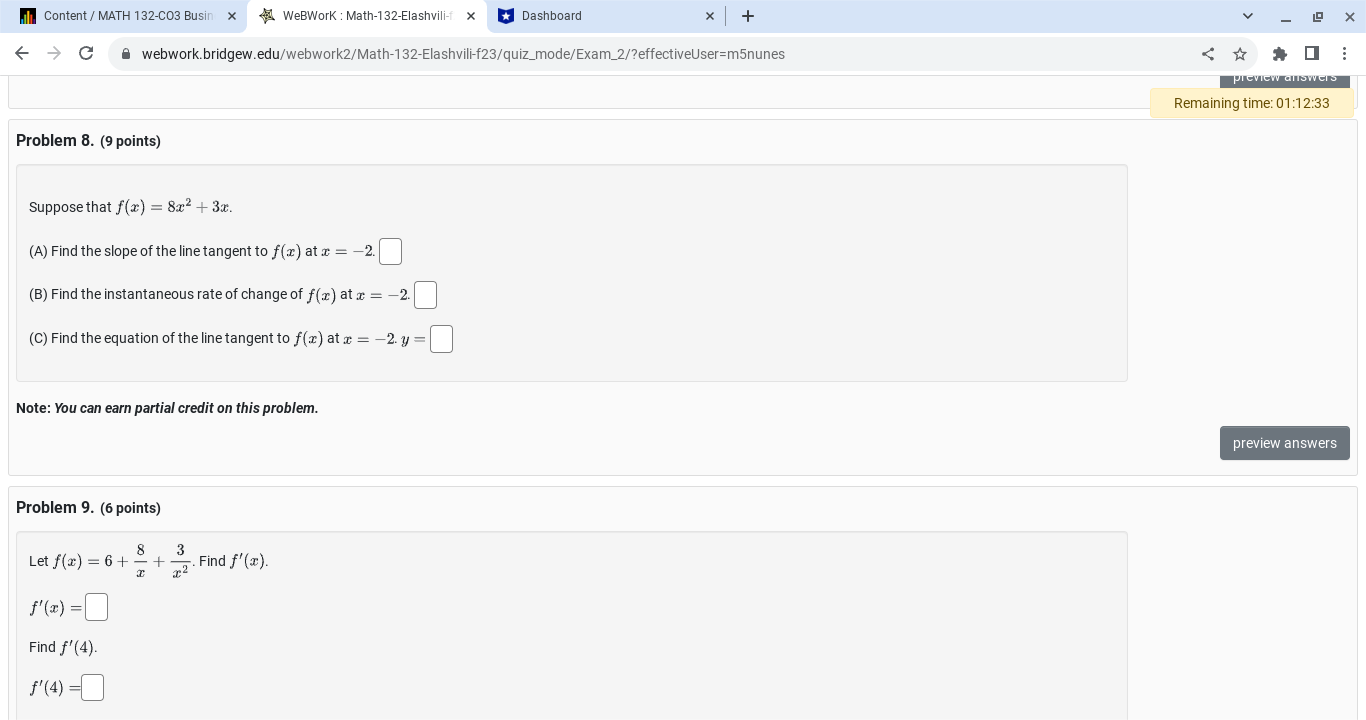Click the Brightspace logo on the Dashboard tab

[x=505, y=16]
